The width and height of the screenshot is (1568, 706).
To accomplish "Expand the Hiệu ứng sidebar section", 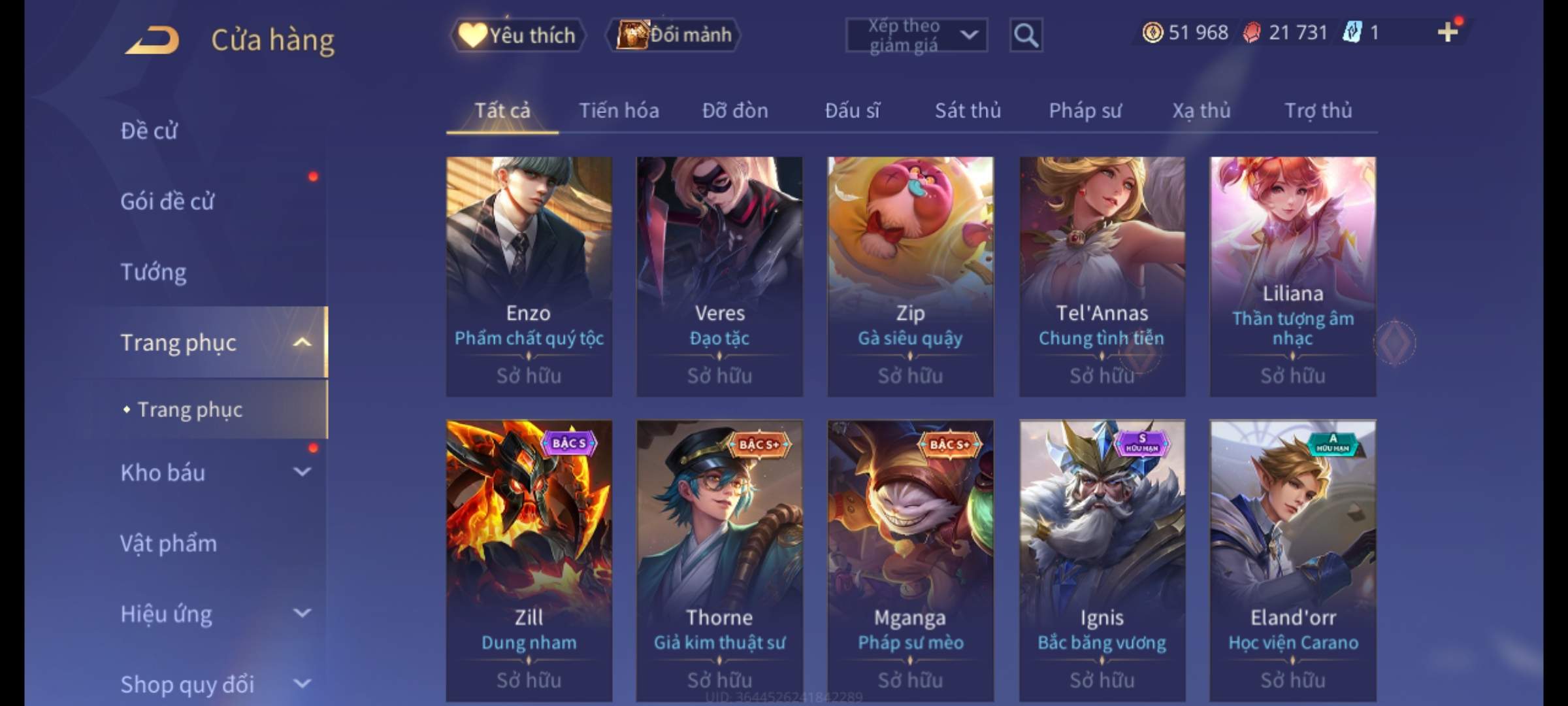I will coord(302,613).
